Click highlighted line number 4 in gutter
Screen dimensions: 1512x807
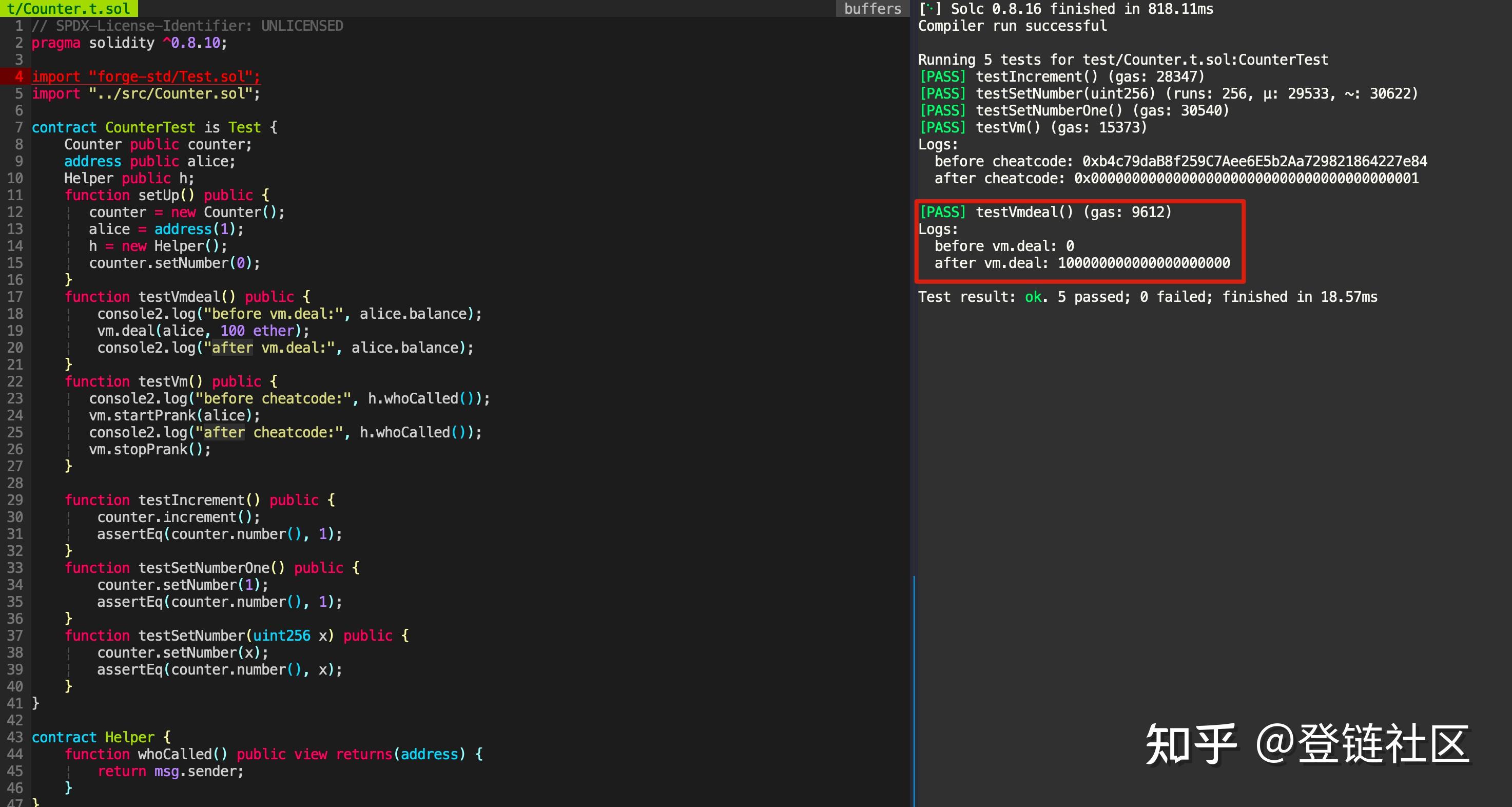[x=19, y=76]
